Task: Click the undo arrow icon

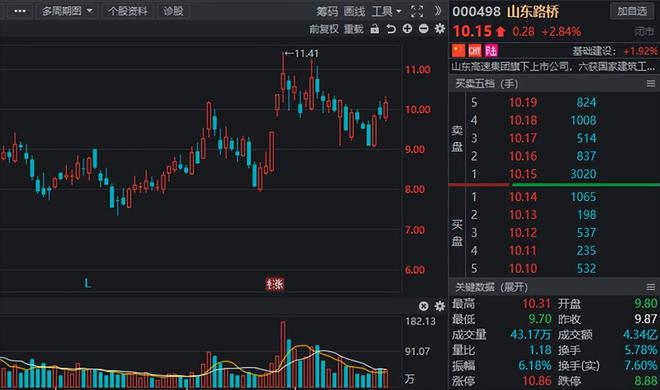Action: (x=391, y=29)
